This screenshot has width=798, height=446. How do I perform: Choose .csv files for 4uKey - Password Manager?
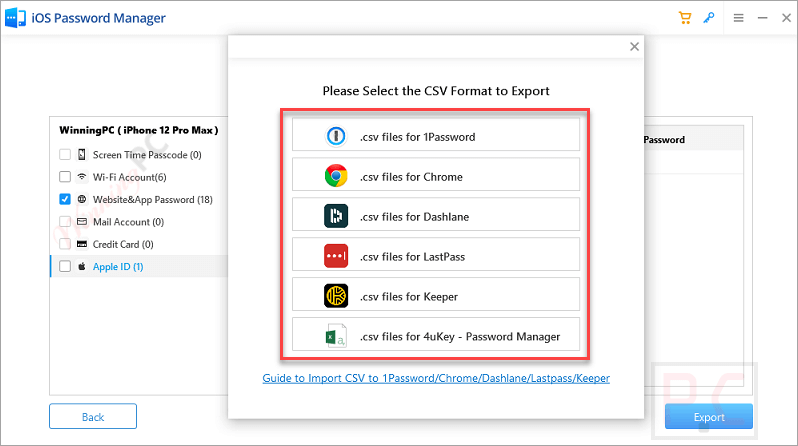pos(436,334)
